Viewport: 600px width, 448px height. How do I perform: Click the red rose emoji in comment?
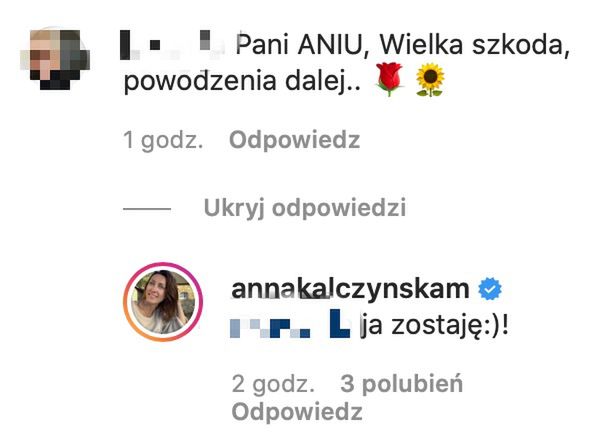[389, 80]
